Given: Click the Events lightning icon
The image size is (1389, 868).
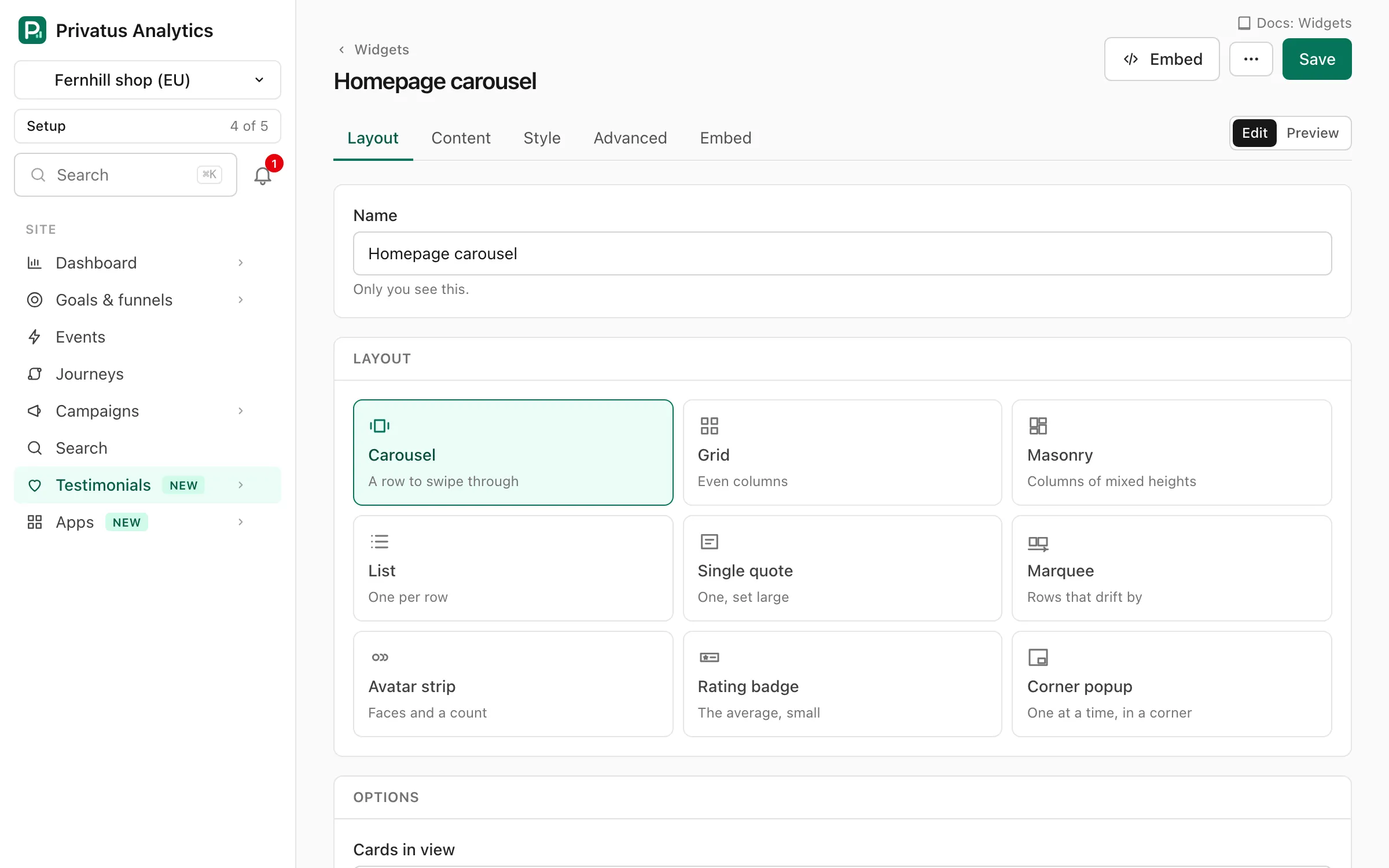Looking at the screenshot, I should pos(35,337).
